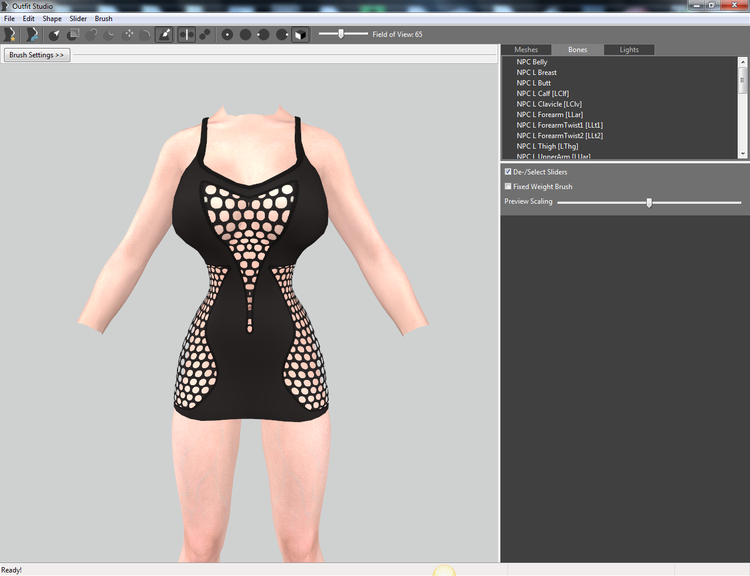
Task: Open the File menu
Action: click(x=9, y=19)
